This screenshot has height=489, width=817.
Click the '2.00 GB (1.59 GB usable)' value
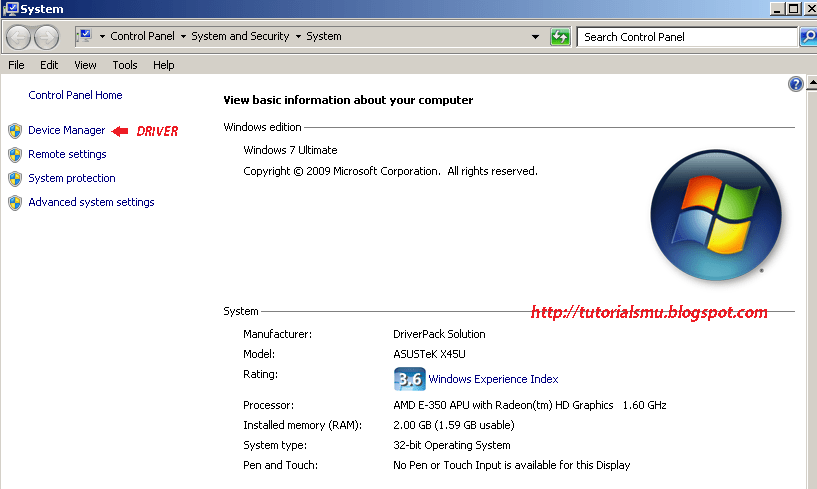click(454, 425)
